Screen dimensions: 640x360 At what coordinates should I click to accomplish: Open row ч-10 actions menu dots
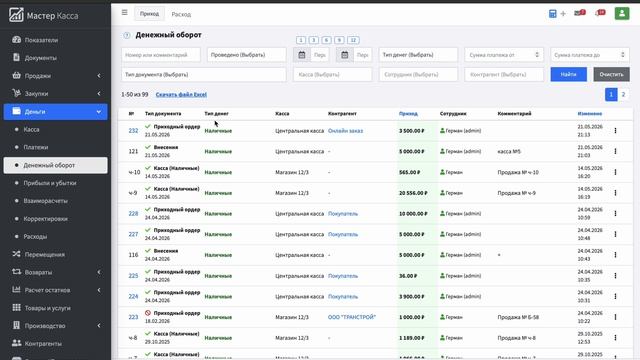[x=615, y=172]
